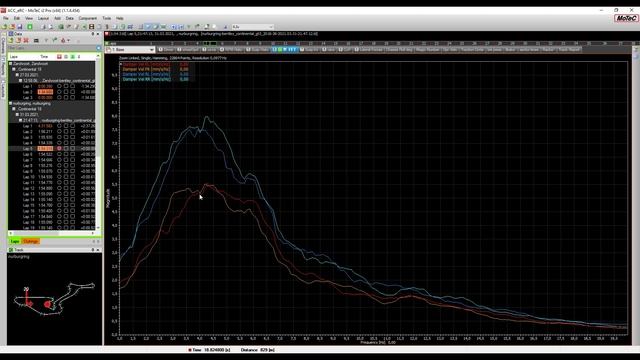Open the Layouts side tab

(x=3, y=89)
